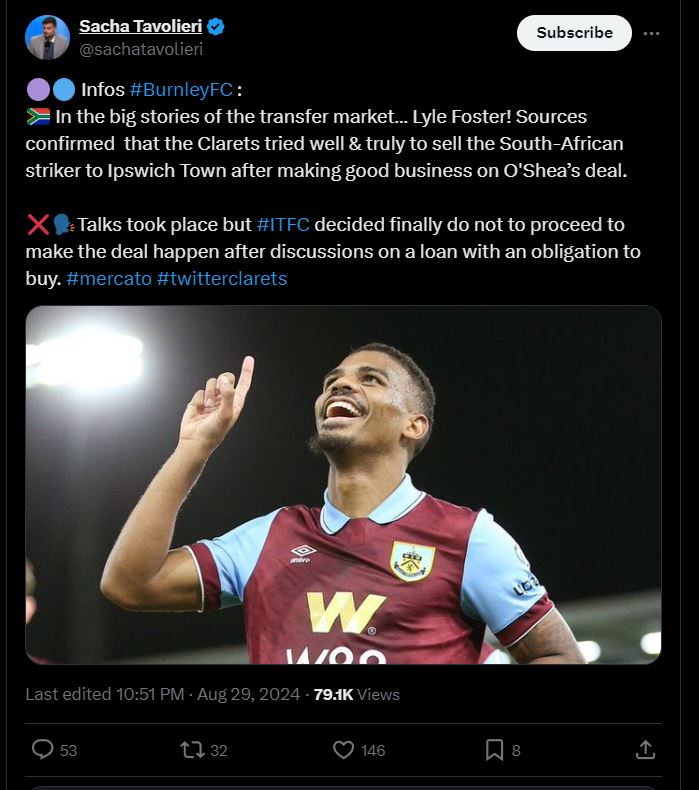Viewport: 699px width, 790px height.
Task: Click the Aug 29, 2024 timestamp
Action: click(x=250, y=694)
